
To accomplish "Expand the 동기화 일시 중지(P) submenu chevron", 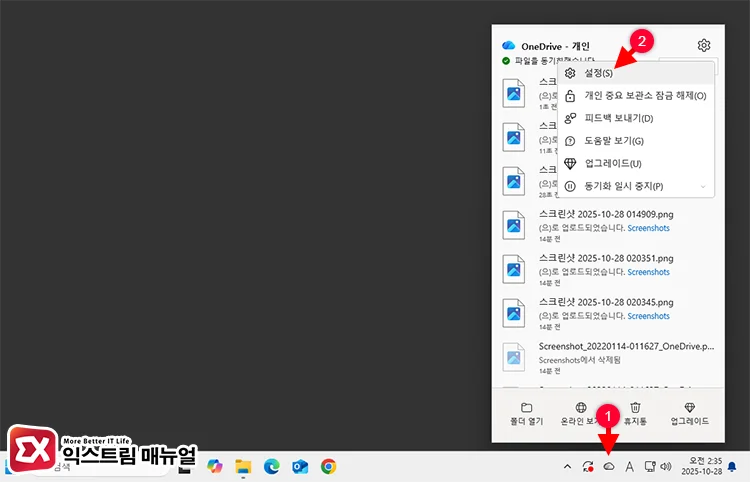I will [702, 186].
